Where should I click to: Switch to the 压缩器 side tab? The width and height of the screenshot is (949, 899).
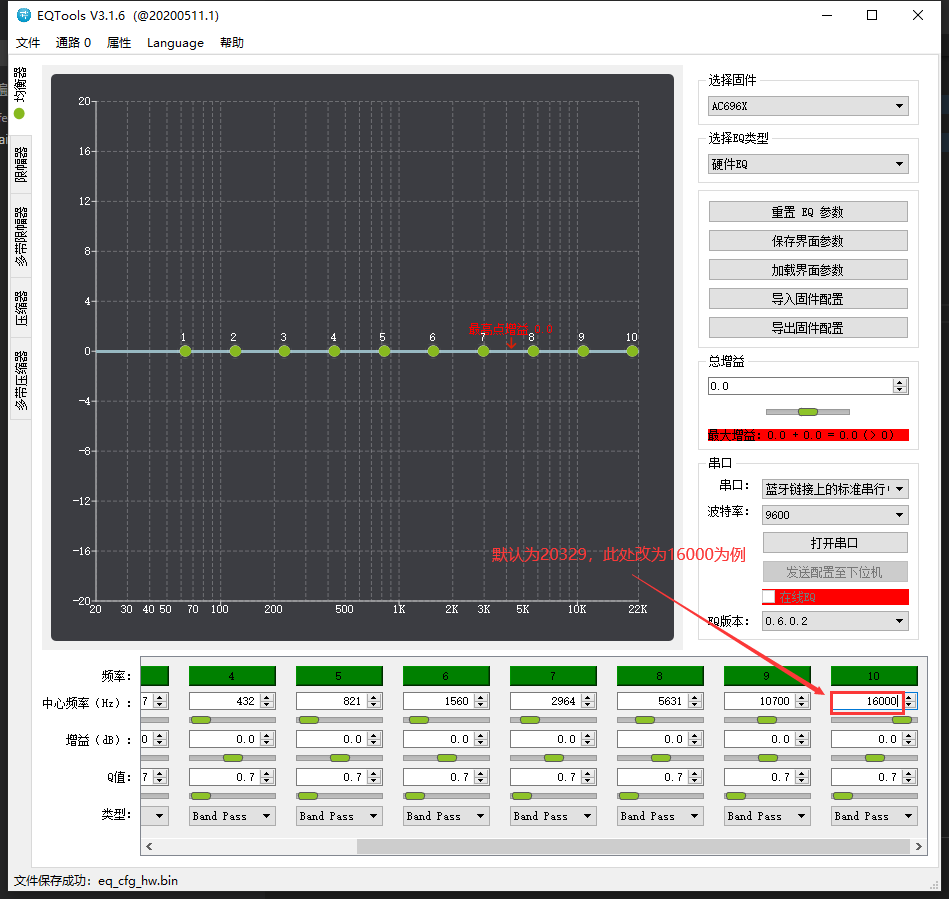click(x=21, y=308)
